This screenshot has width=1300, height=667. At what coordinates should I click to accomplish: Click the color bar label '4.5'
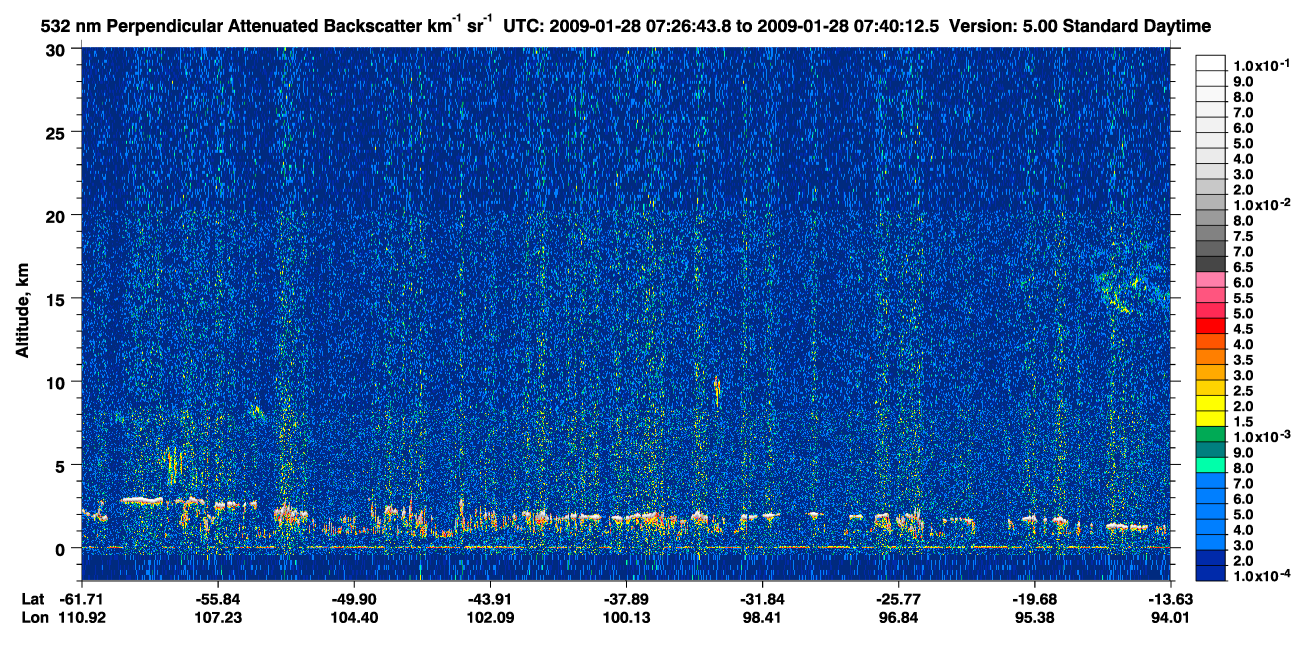pos(1243,328)
